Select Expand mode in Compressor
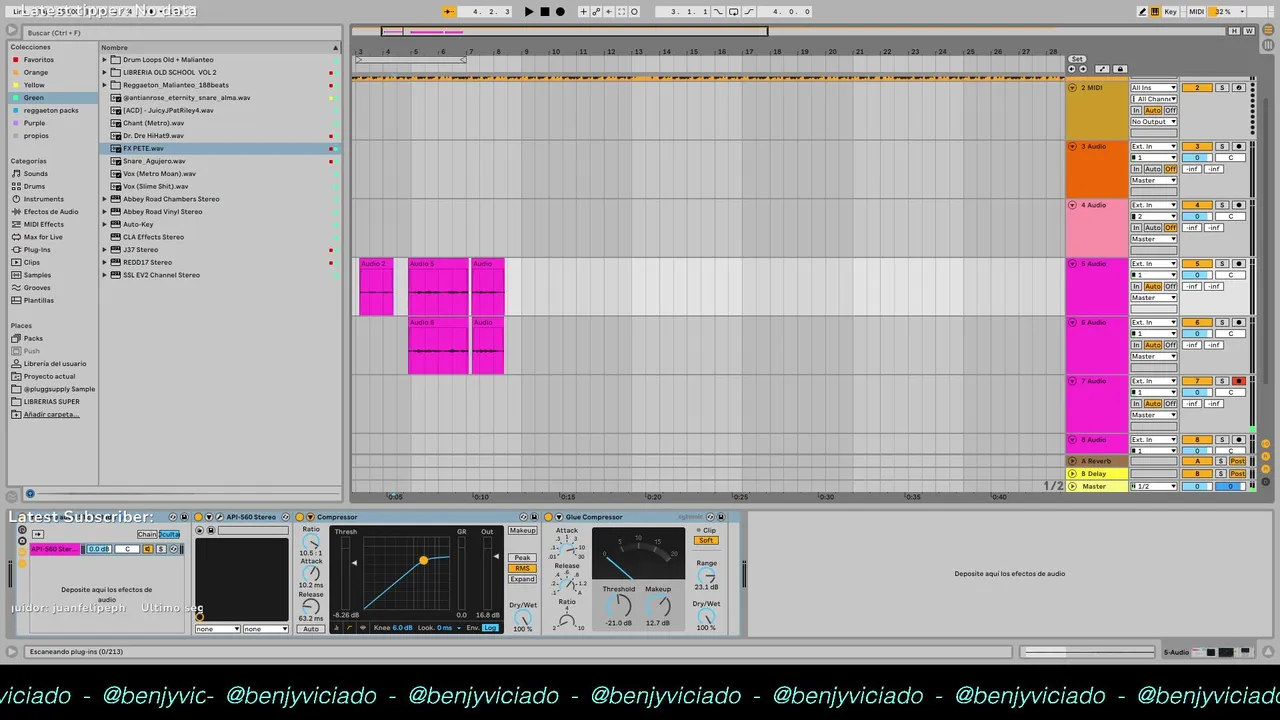This screenshot has width=1280, height=720. 522,579
